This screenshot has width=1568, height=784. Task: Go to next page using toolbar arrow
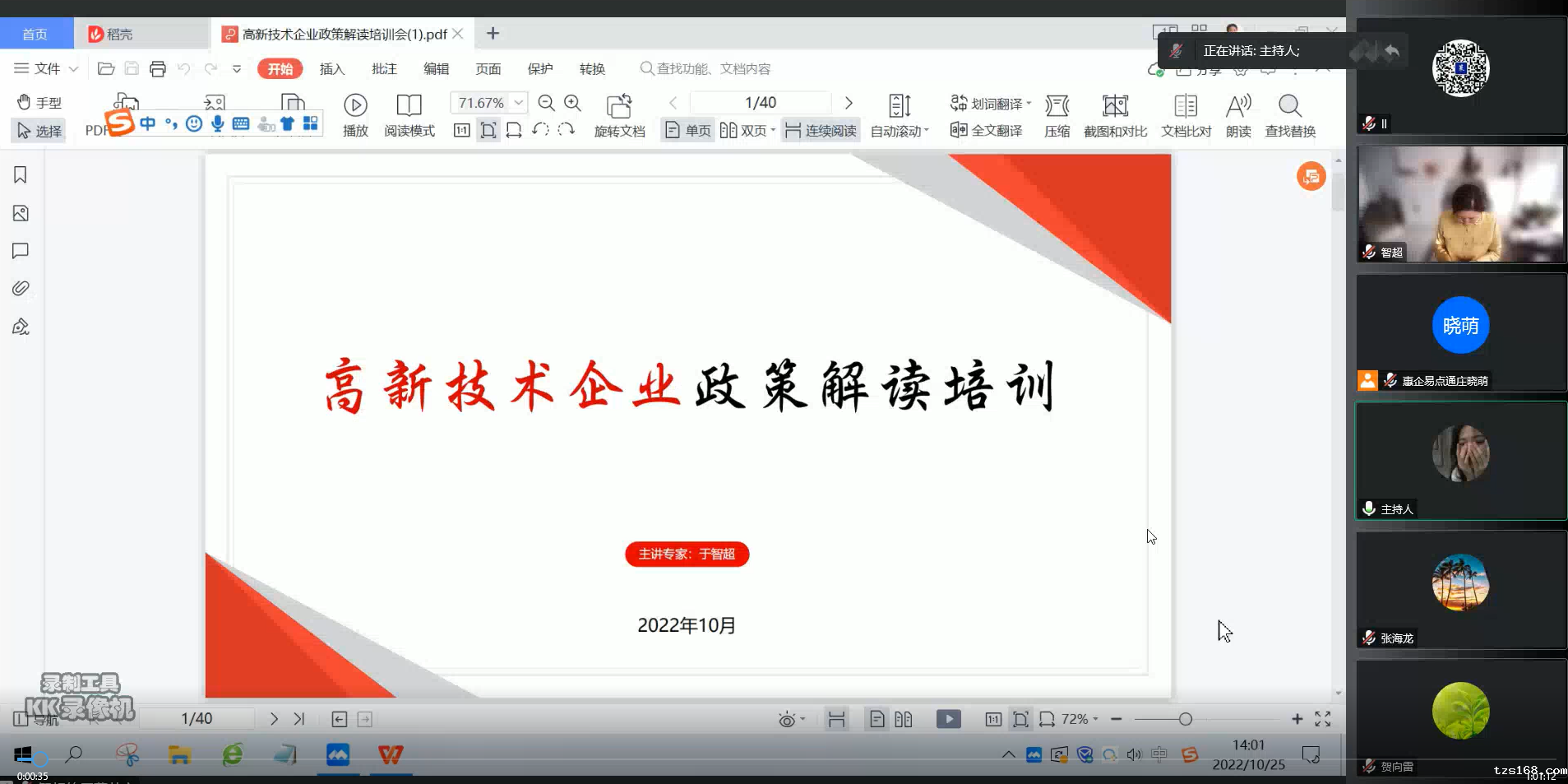coord(849,103)
